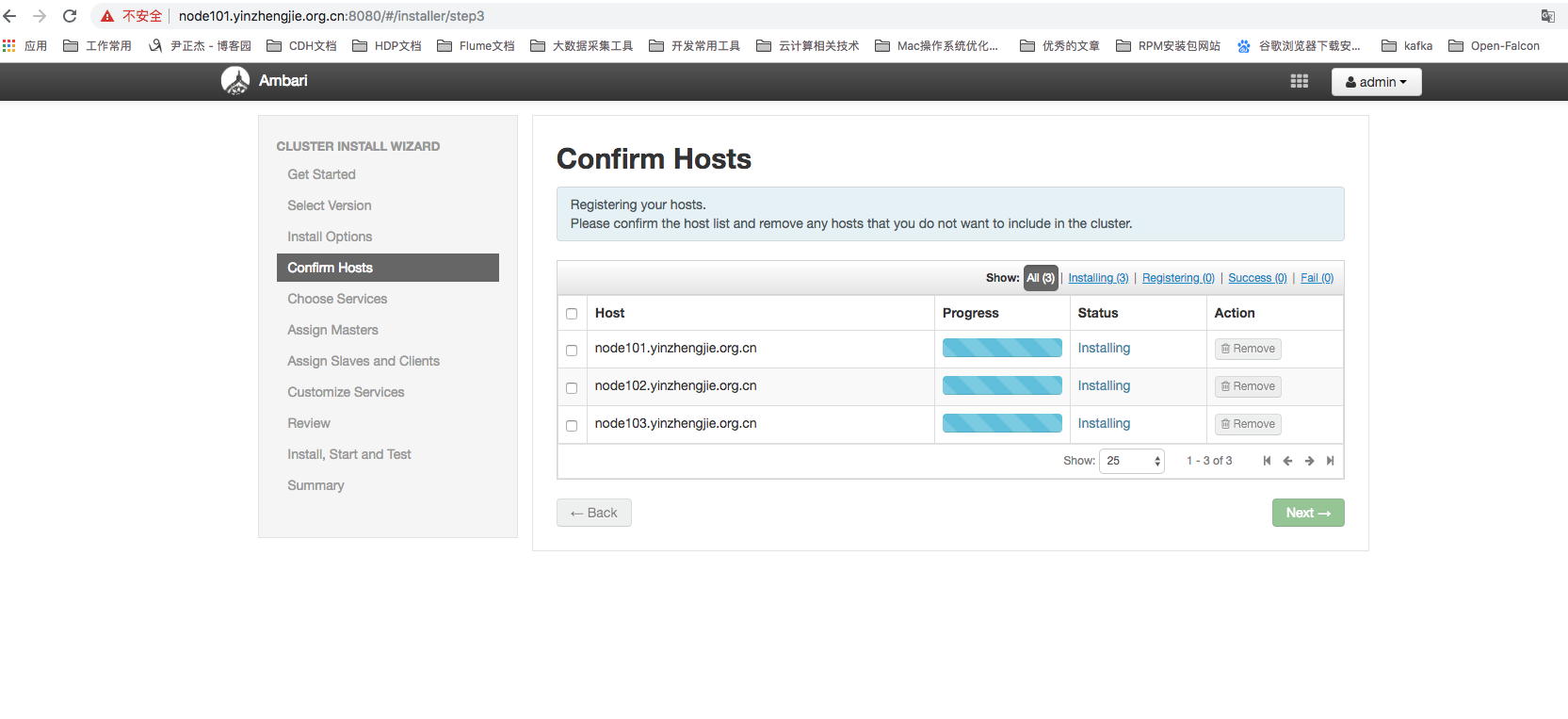Select the All (3) filter tab
The width and height of the screenshot is (1568, 719).
1041,278
